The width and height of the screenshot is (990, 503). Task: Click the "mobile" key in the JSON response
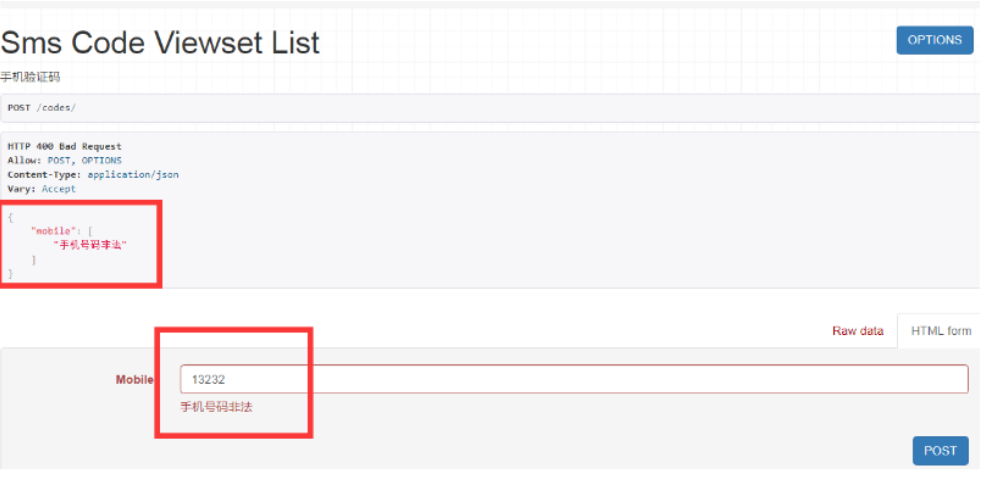coord(53,231)
